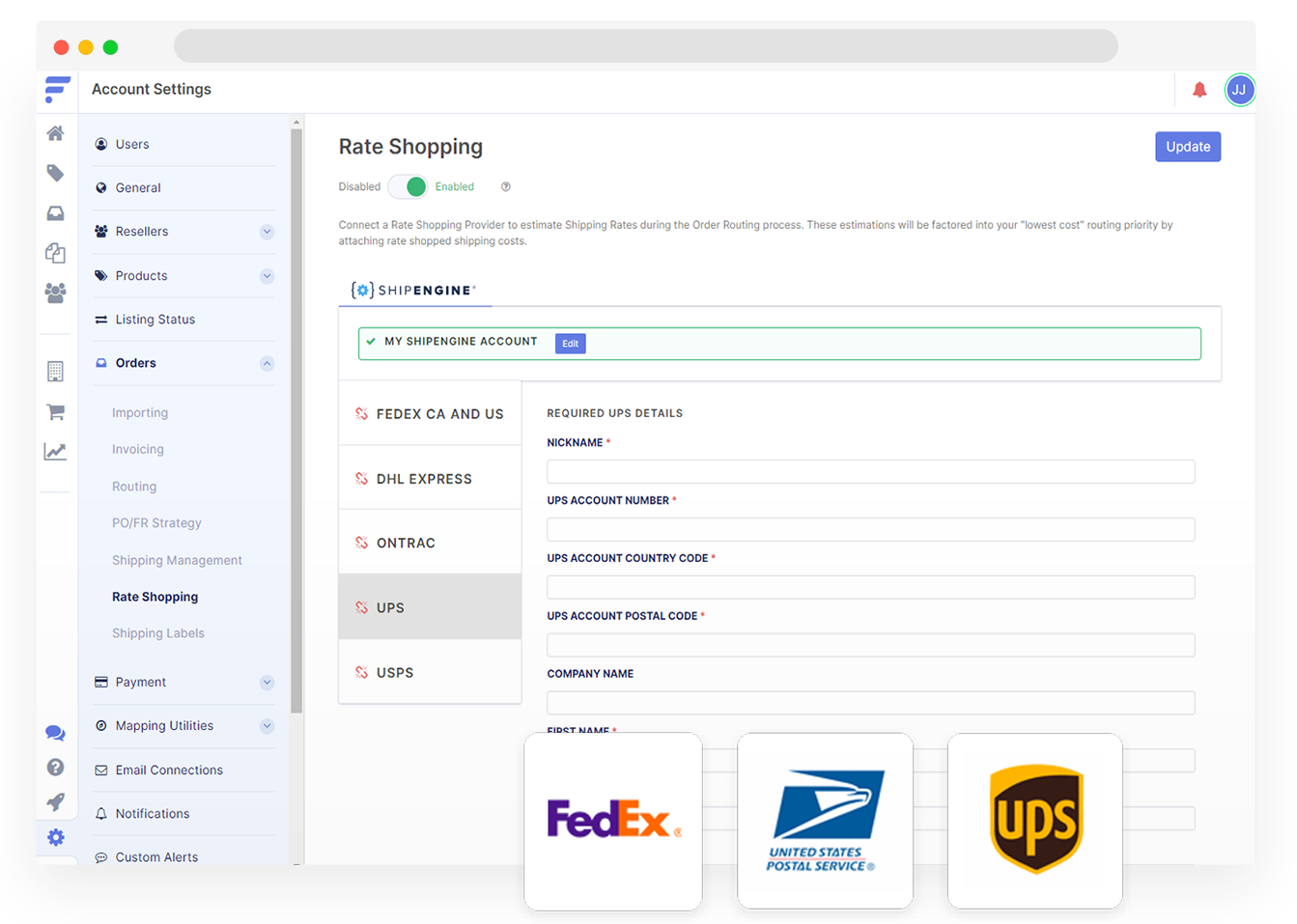Open the tag icon in the left rail

click(x=56, y=174)
